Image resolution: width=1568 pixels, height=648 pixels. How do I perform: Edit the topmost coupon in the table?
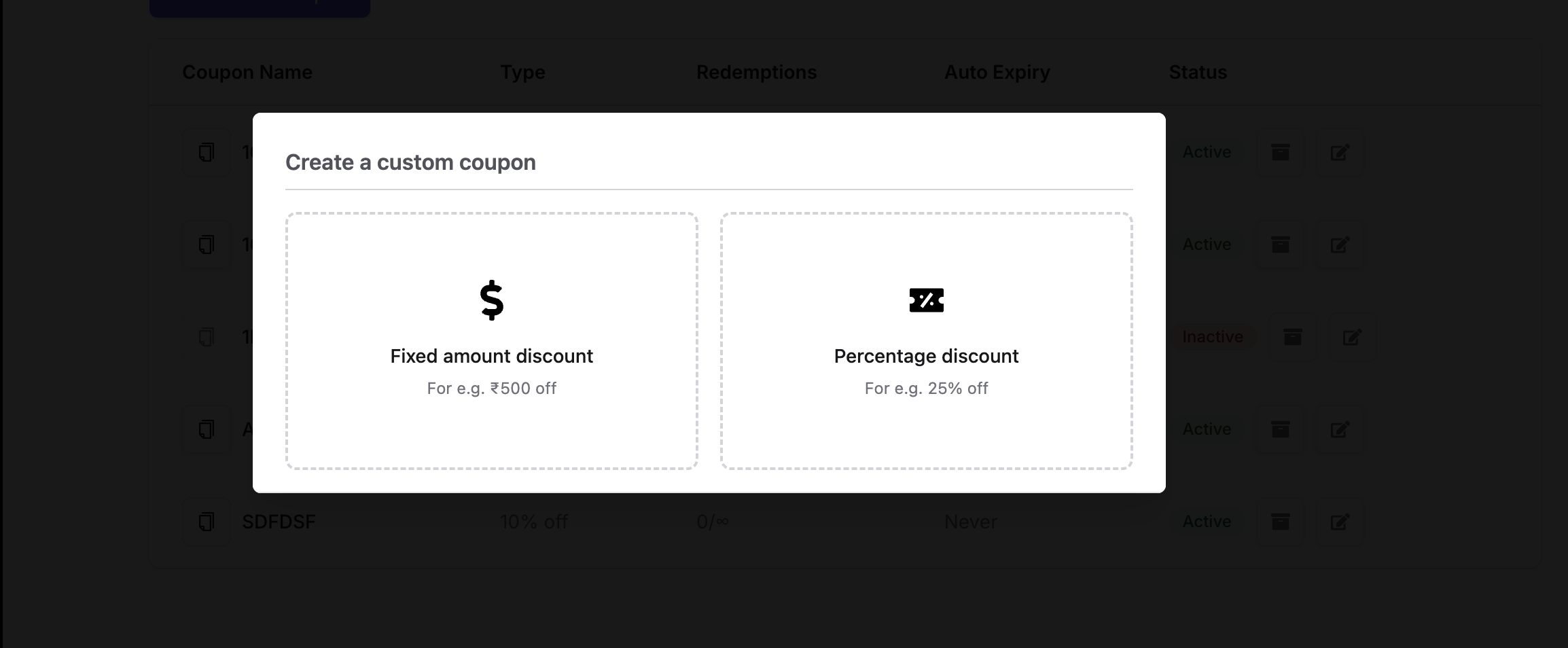(1340, 152)
